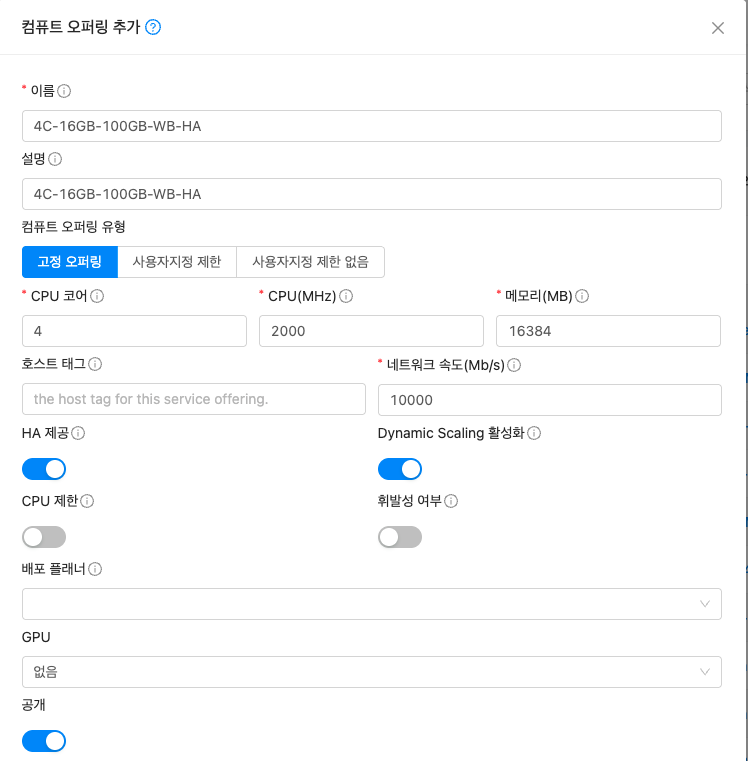748x761 pixels.
Task: Click the info icon next to 이름
Action: point(64,91)
